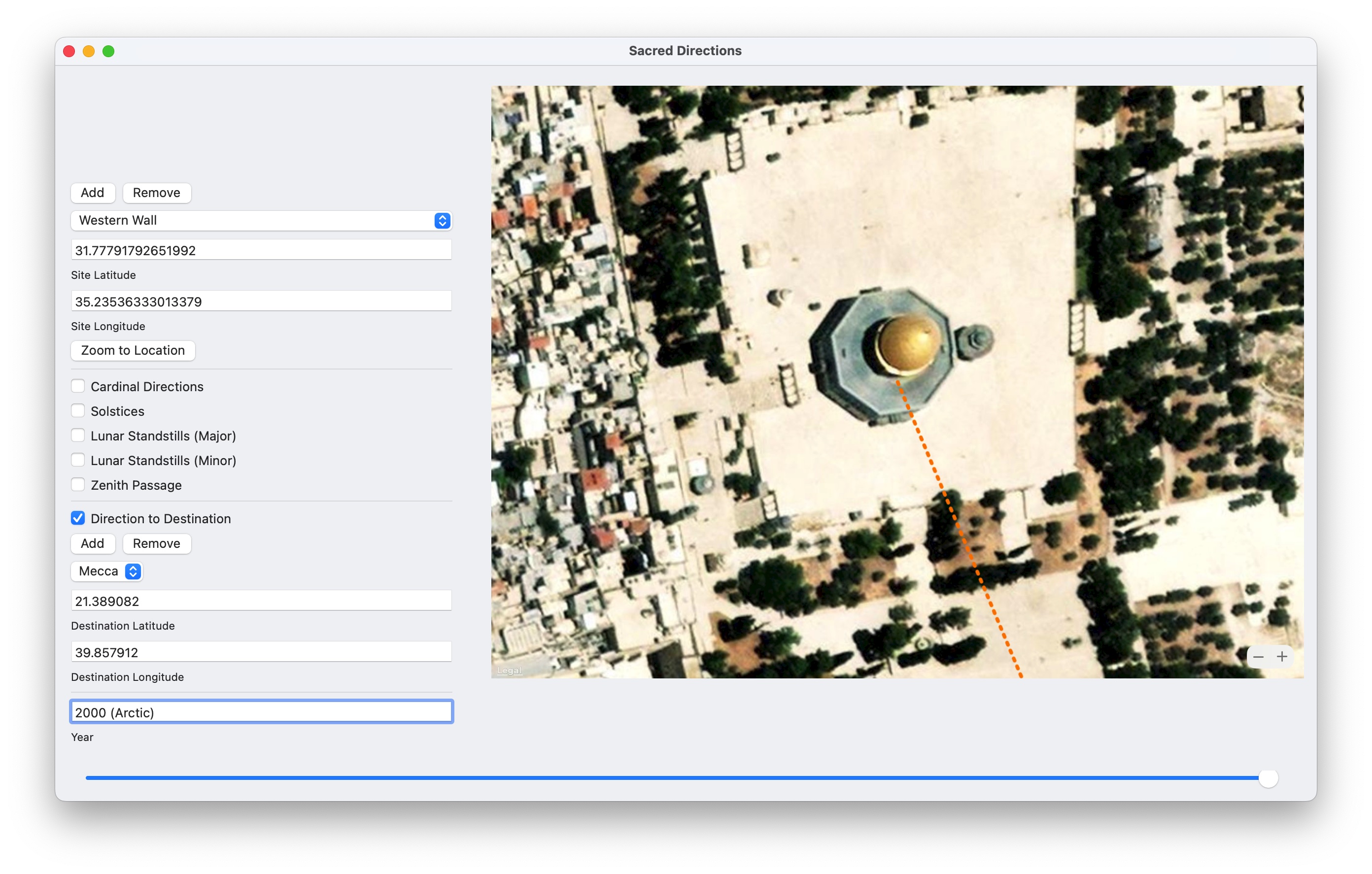Open the Western Wall site dropdown
This screenshot has height=874, width=1372.
pyautogui.click(x=261, y=221)
